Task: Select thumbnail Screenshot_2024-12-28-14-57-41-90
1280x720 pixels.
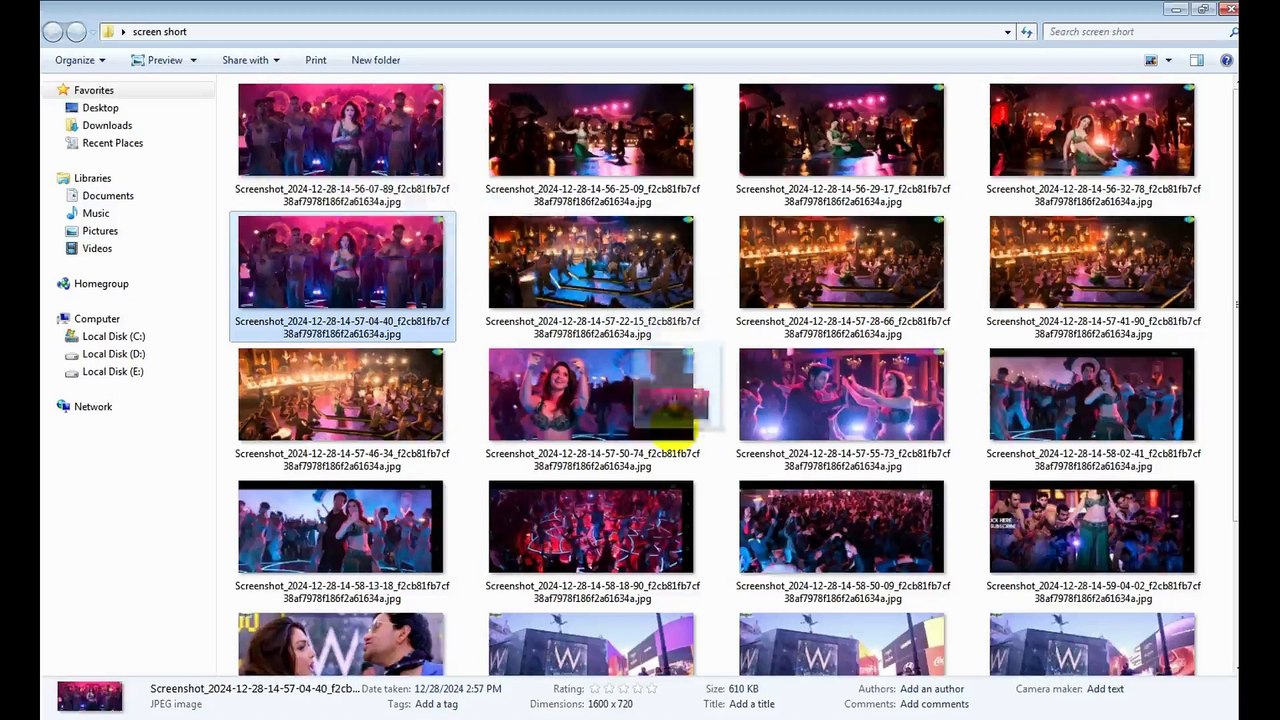Action: pos(1092,262)
